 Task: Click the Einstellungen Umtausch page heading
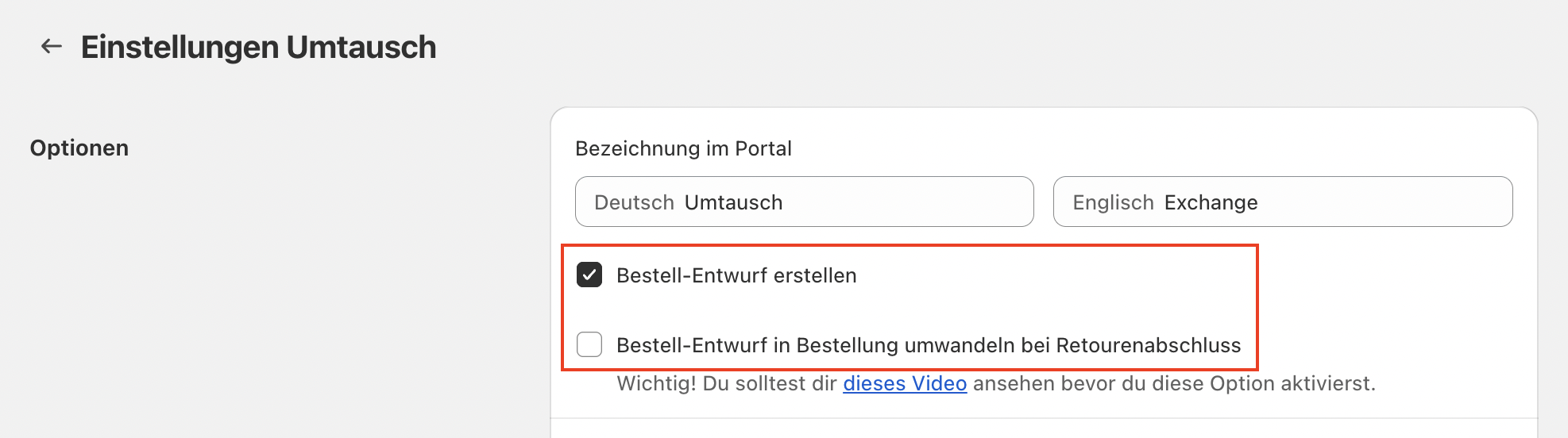[258, 48]
